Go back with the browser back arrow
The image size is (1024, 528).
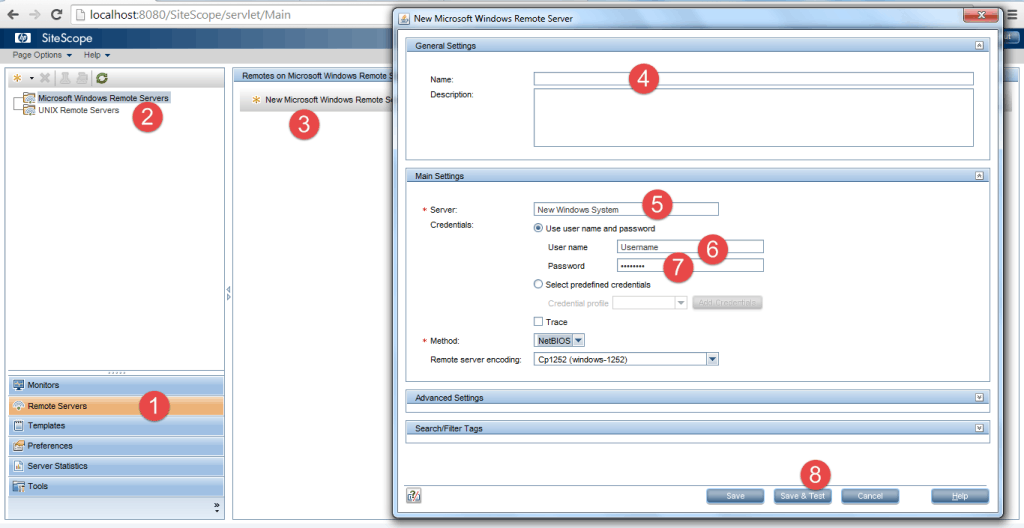click(13, 14)
